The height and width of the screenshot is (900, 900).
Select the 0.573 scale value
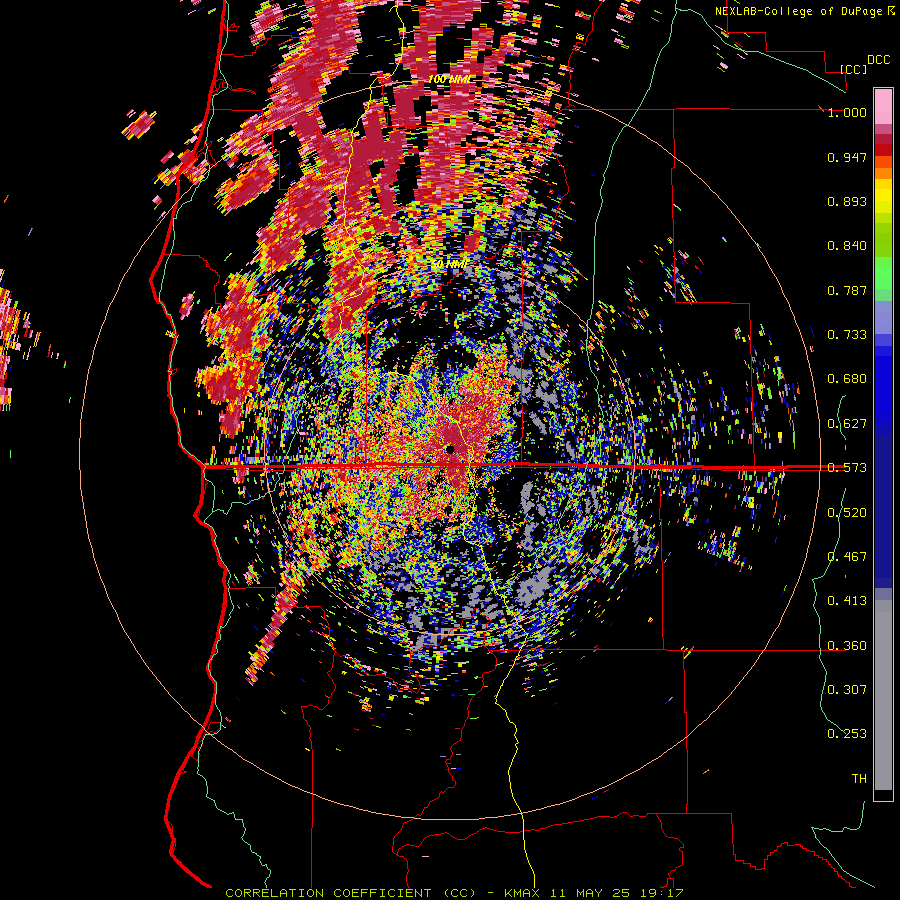tap(847, 468)
